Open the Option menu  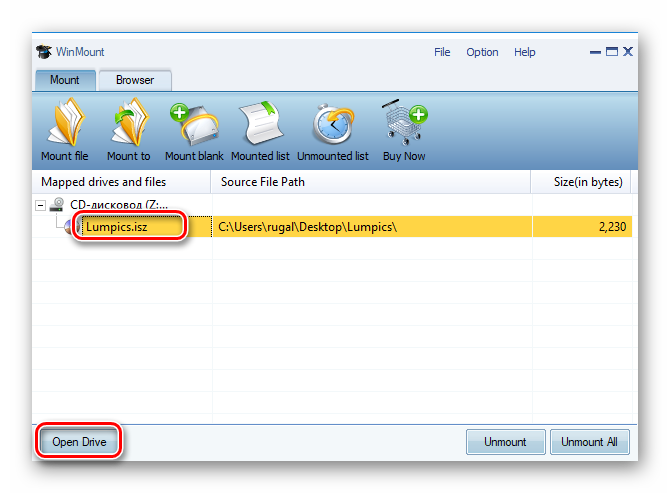482,52
